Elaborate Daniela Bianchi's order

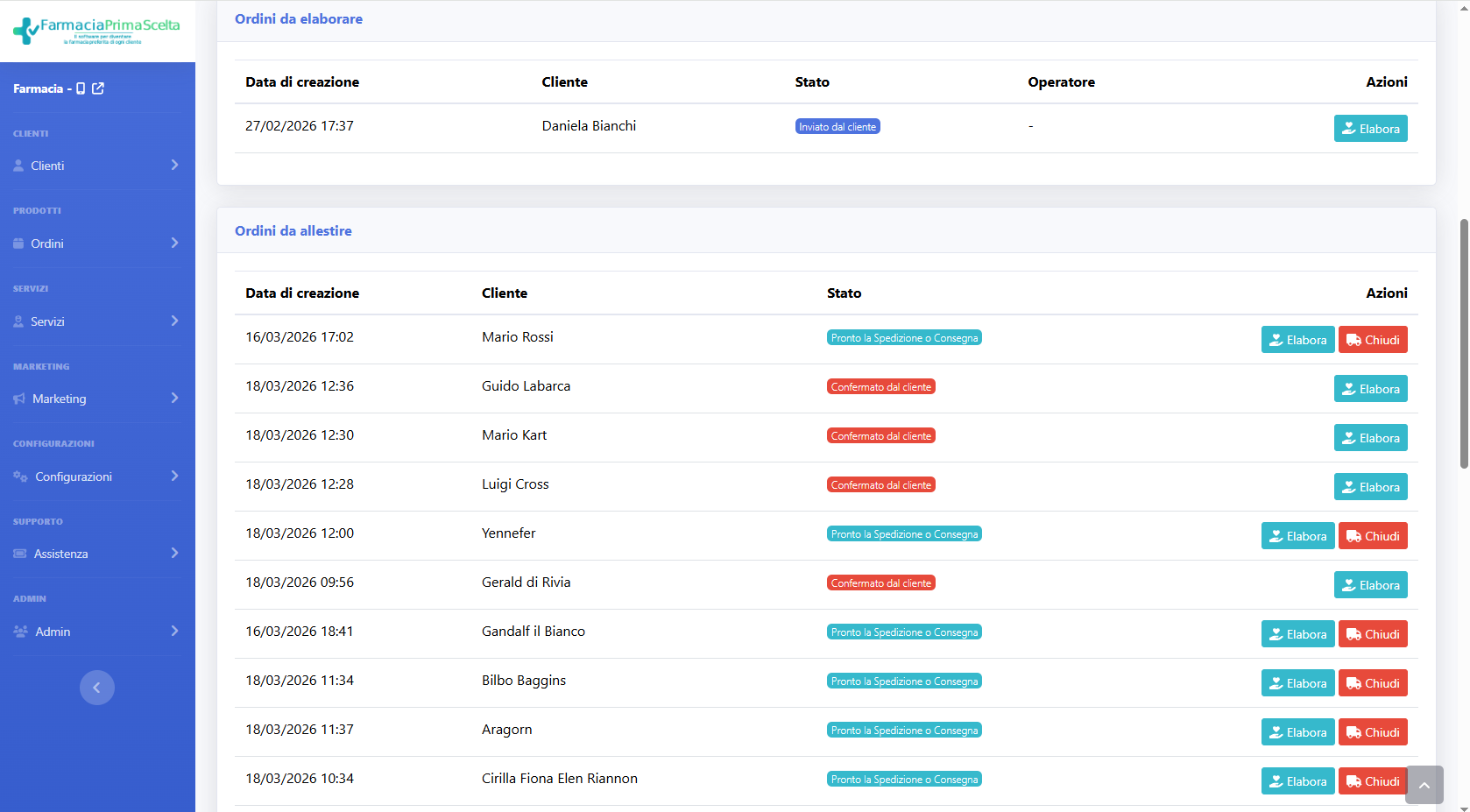tap(1370, 129)
